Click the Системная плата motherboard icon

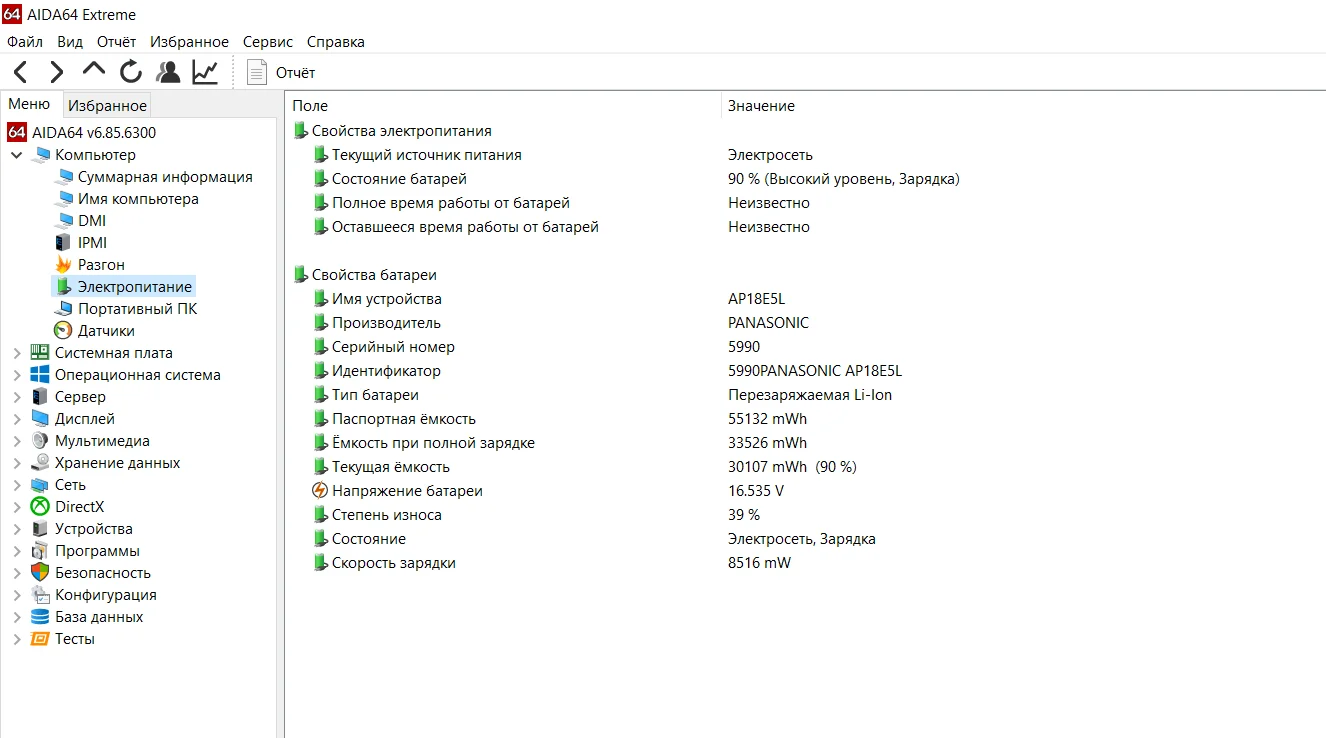coord(40,353)
